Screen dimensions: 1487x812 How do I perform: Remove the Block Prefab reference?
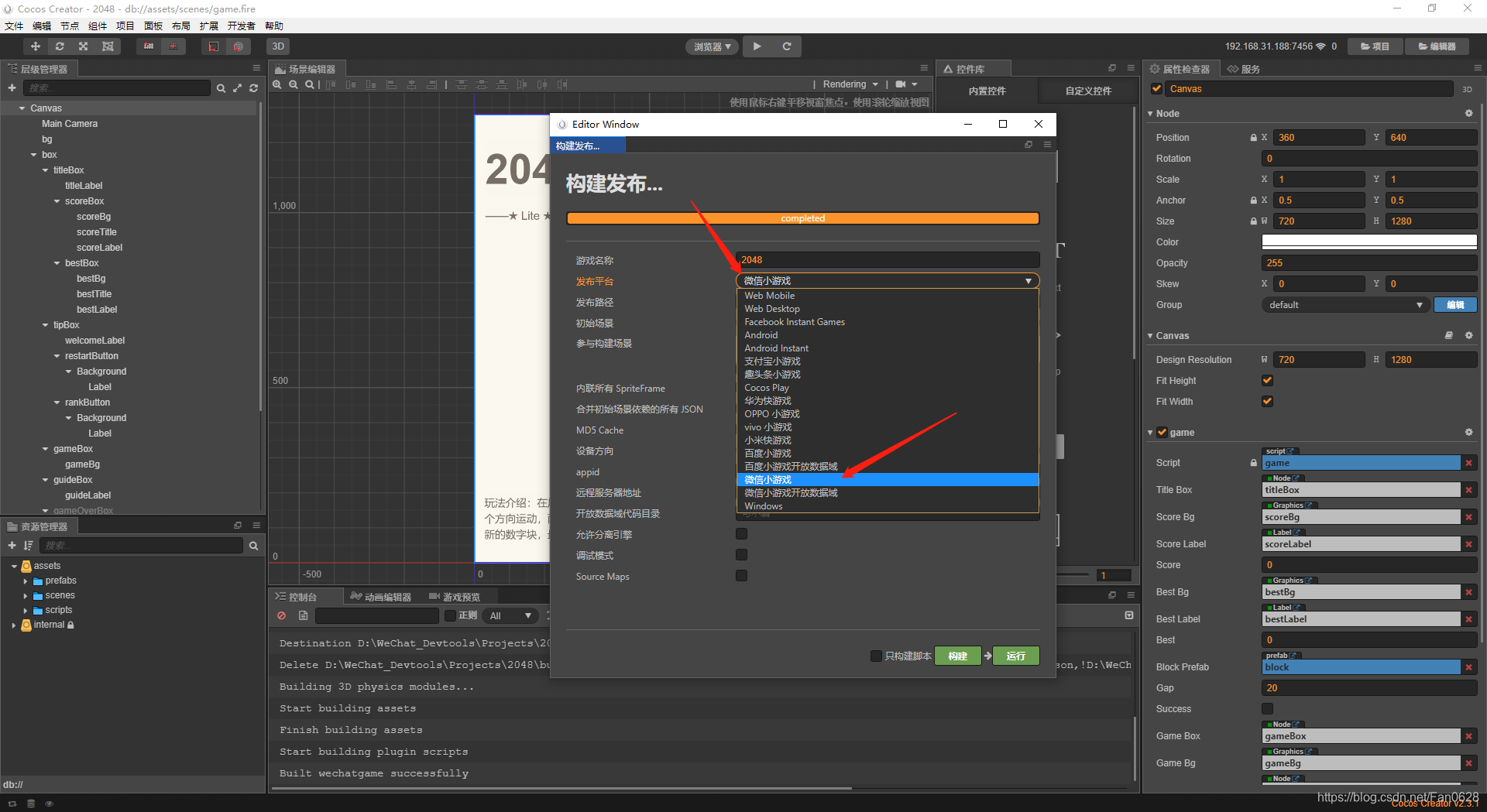pos(1468,667)
